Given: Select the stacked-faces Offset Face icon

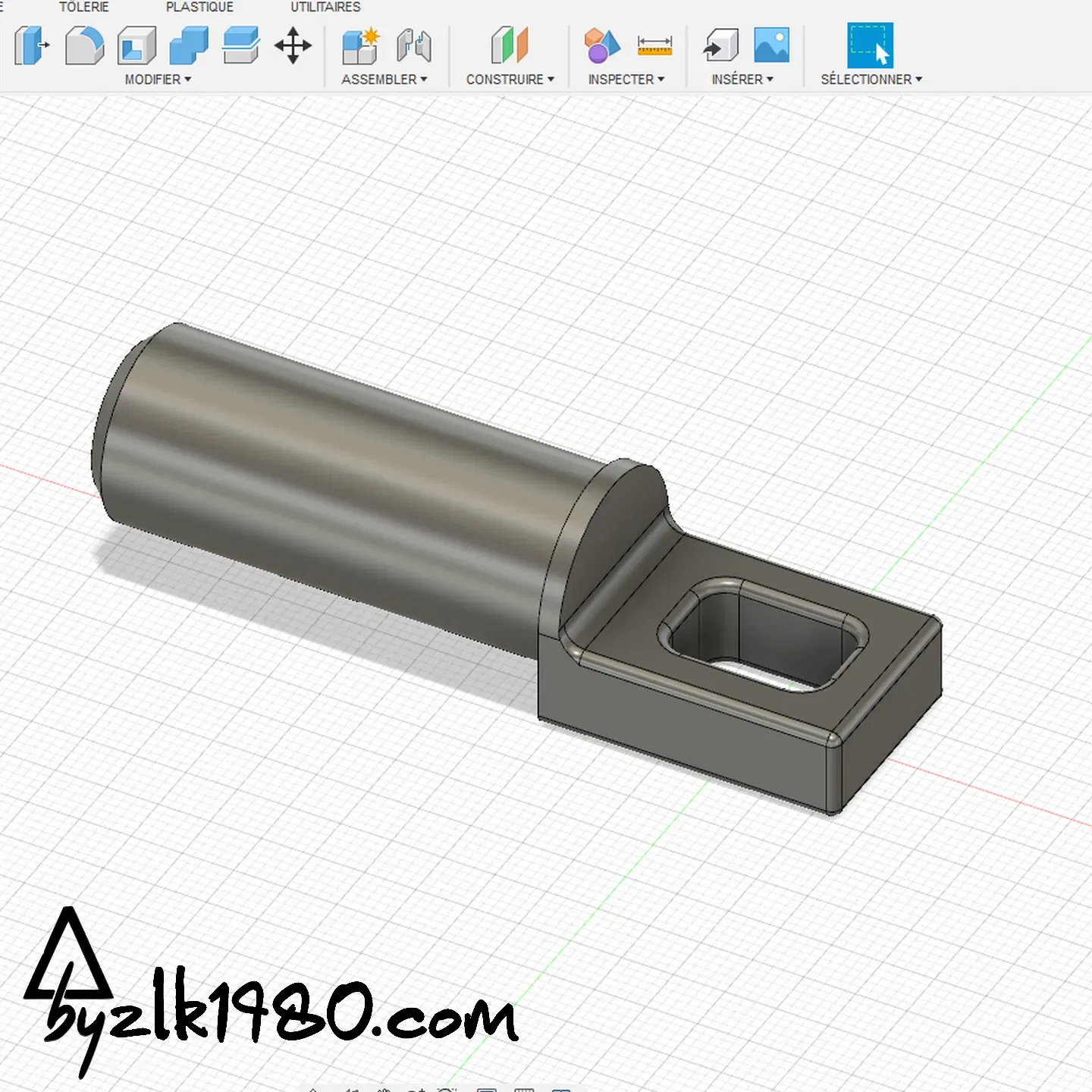Looking at the screenshot, I should (241, 45).
